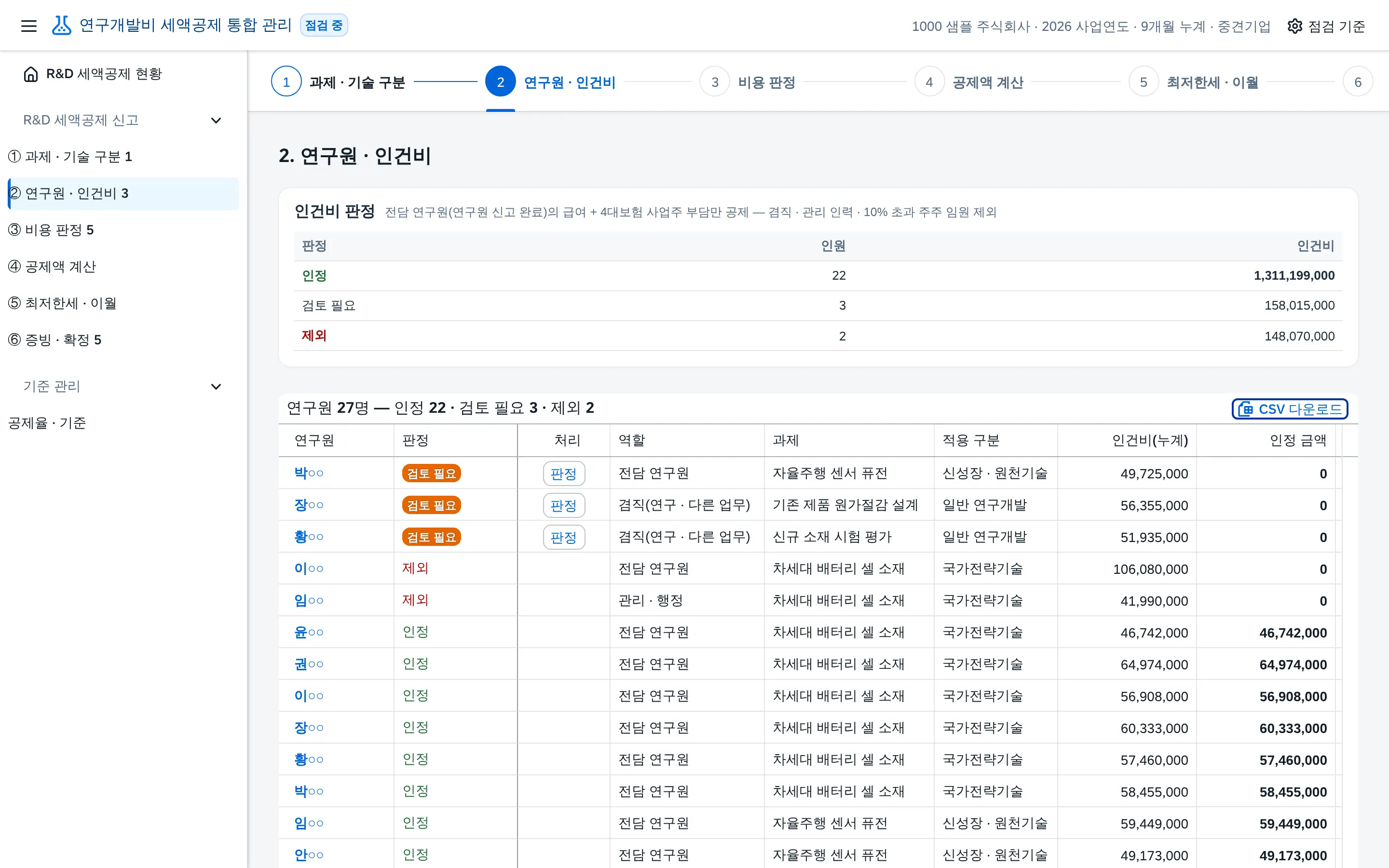Go to step 3 비용 판정
The width and height of the screenshot is (1389, 868).
coord(748,82)
